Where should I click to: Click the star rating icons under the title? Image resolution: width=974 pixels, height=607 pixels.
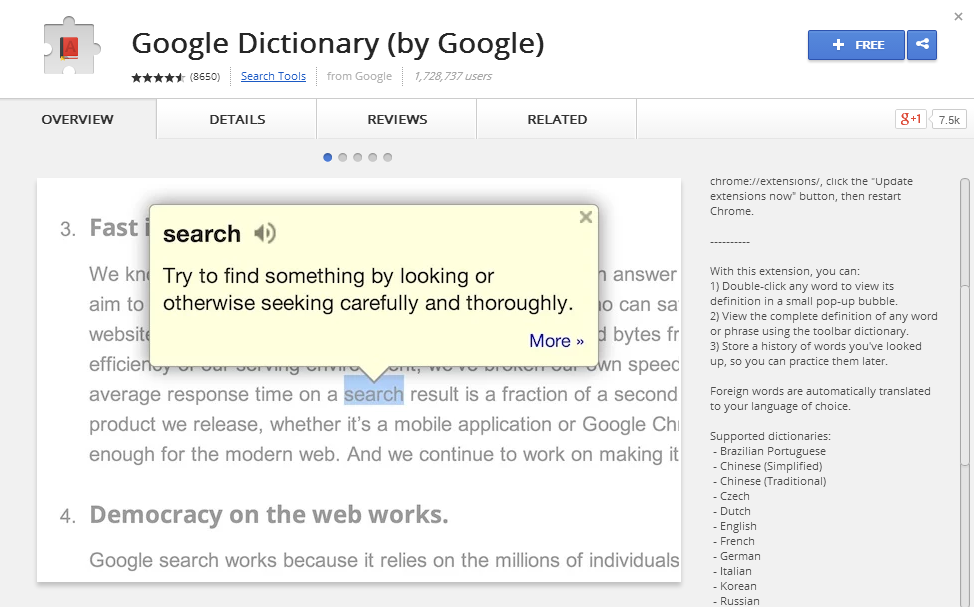[158, 77]
